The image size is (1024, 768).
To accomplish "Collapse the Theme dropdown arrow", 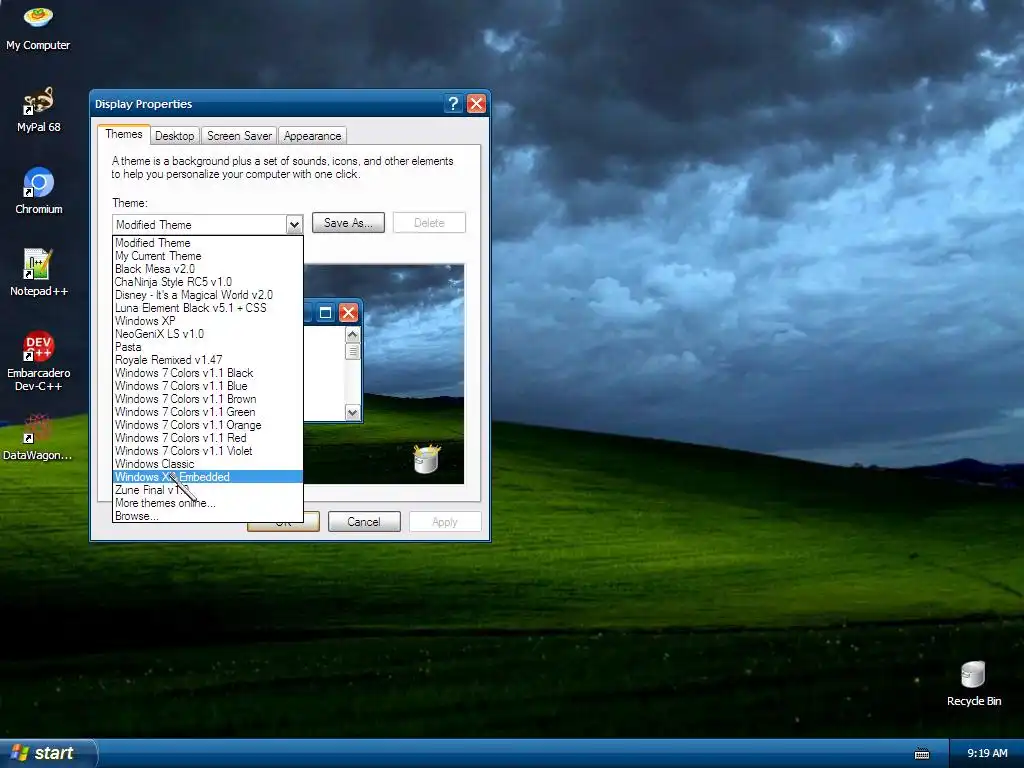I will 295,225.
